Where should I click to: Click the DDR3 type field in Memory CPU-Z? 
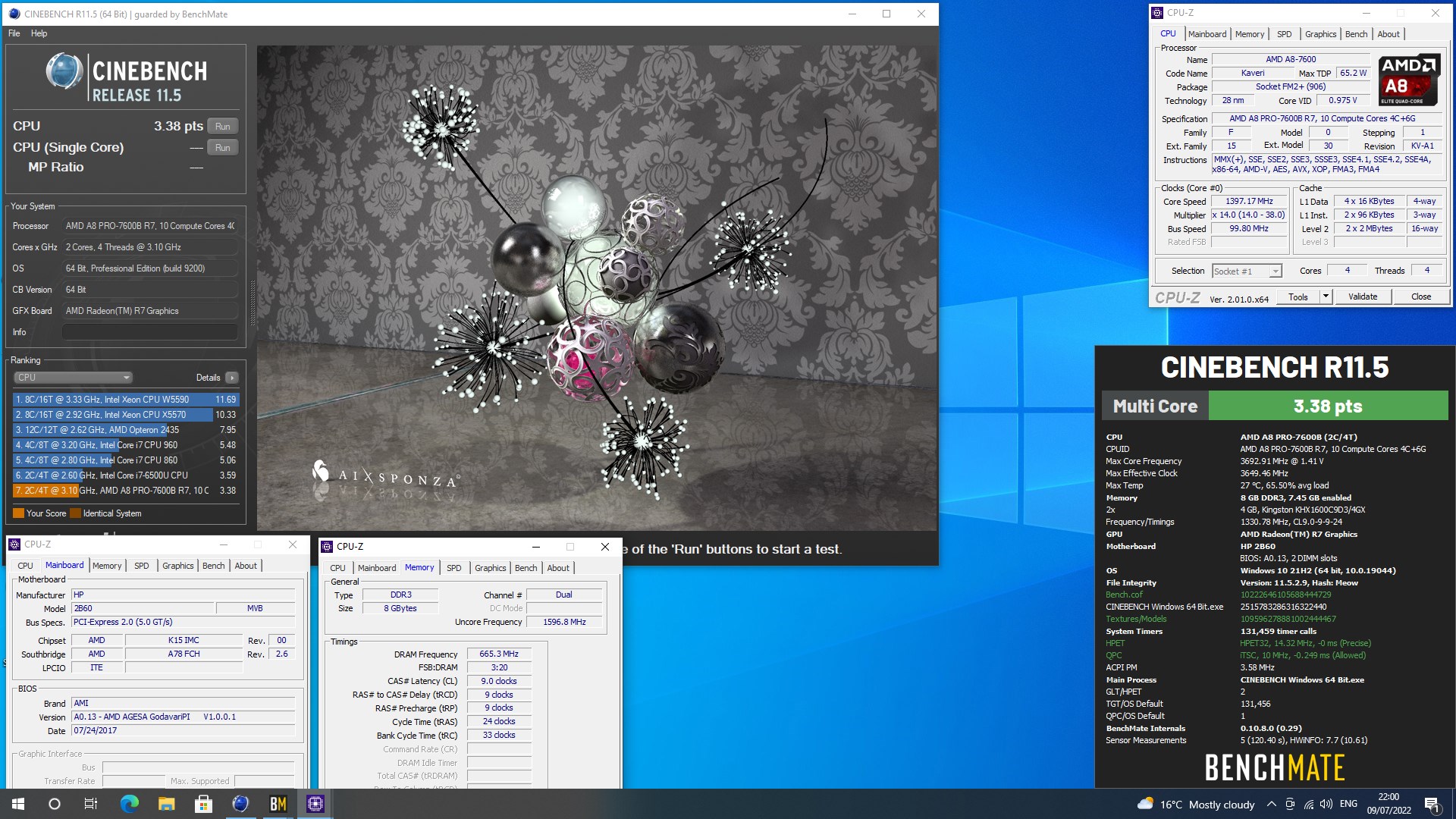pyautogui.click(x=400, y=595)
